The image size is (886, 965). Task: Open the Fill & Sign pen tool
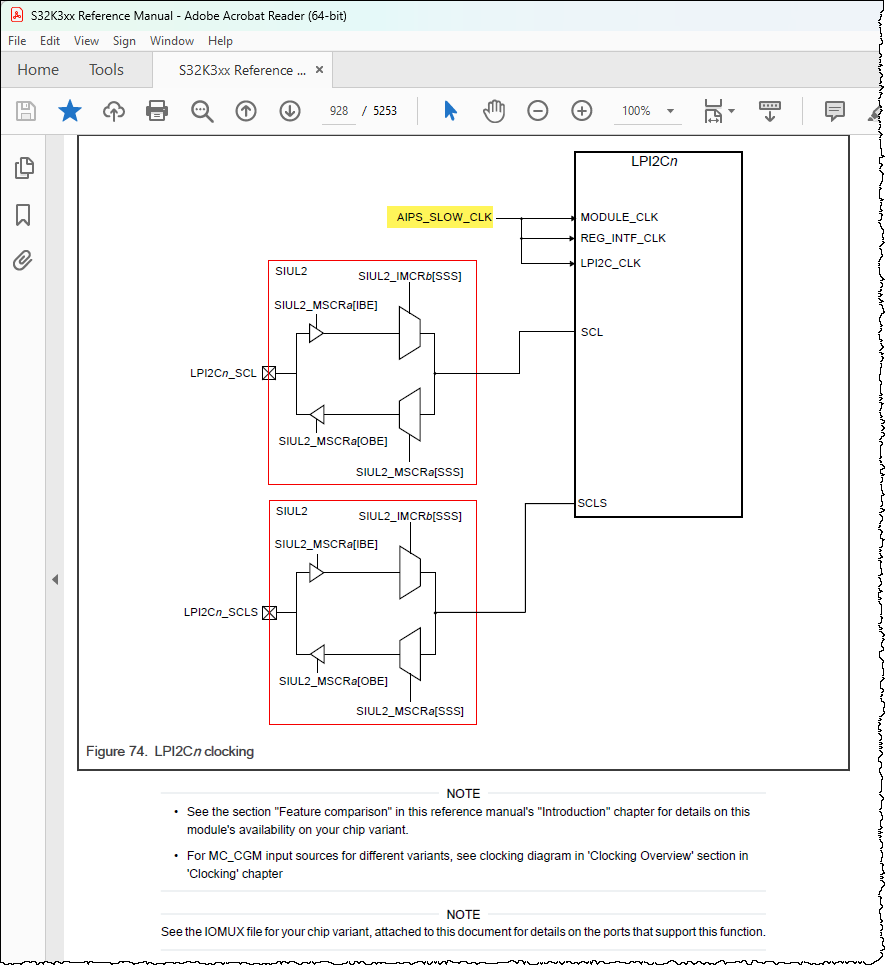pyautogui.click(x=872, y=115)
